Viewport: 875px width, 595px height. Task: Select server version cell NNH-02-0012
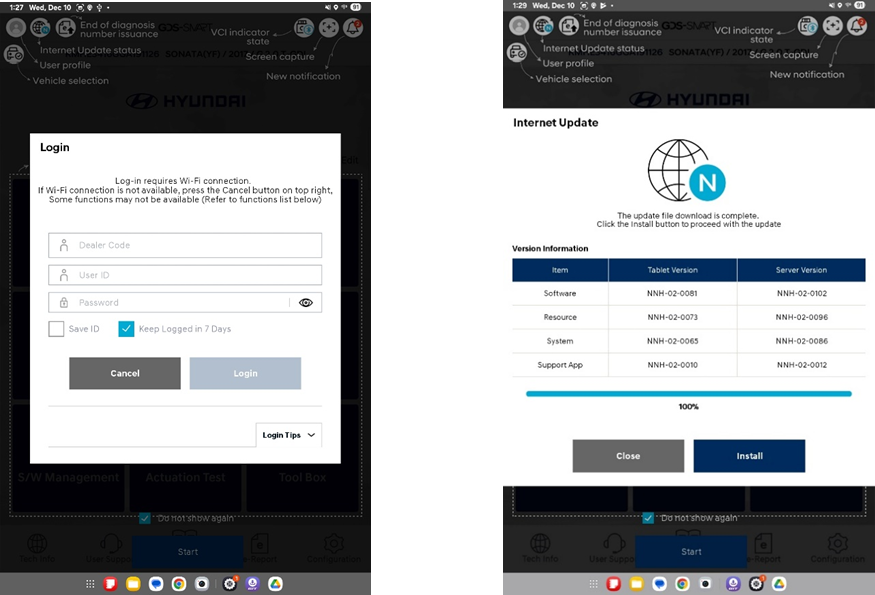[802, 365]
